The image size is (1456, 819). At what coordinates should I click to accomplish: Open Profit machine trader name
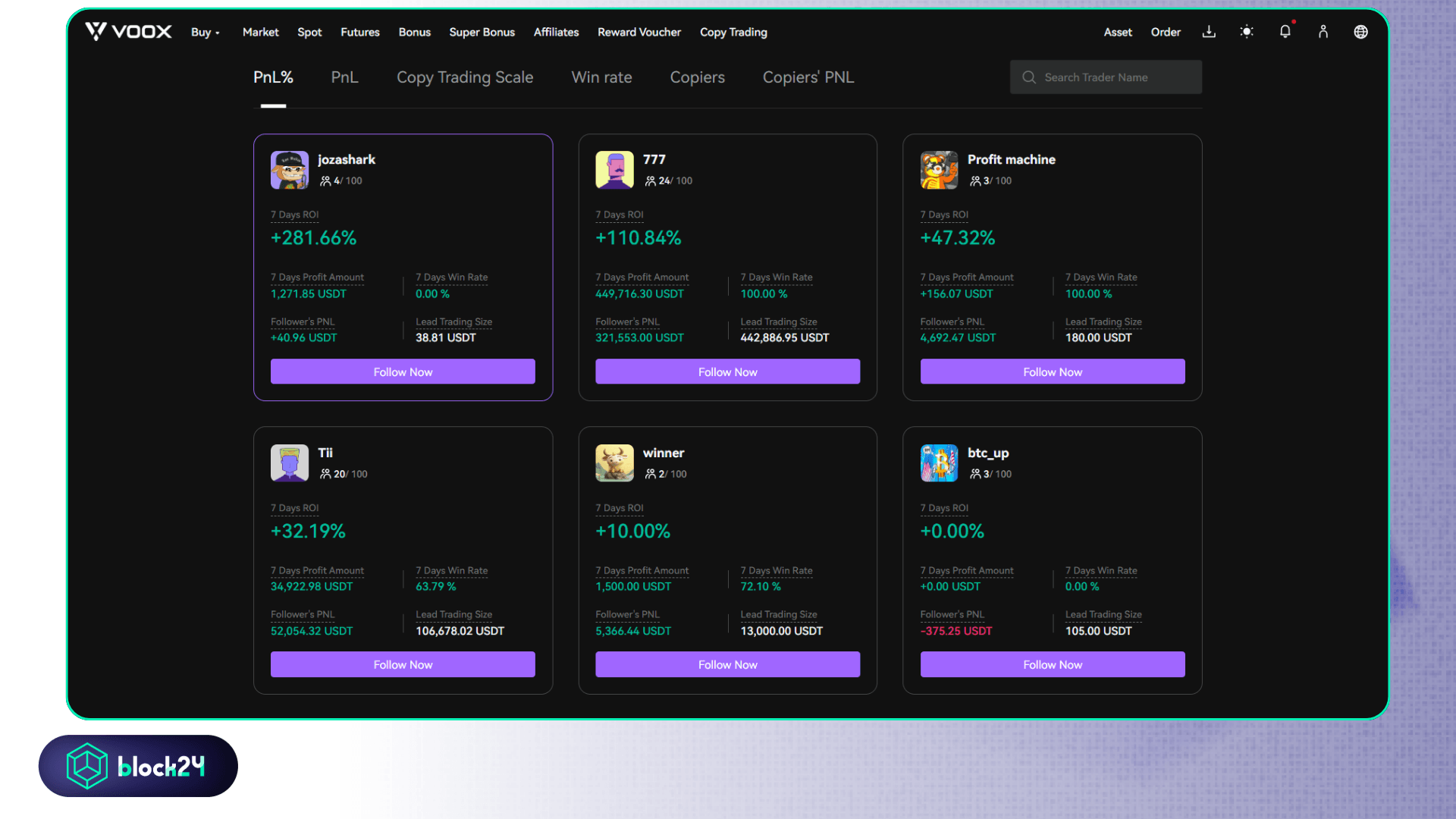(1012, 159)
